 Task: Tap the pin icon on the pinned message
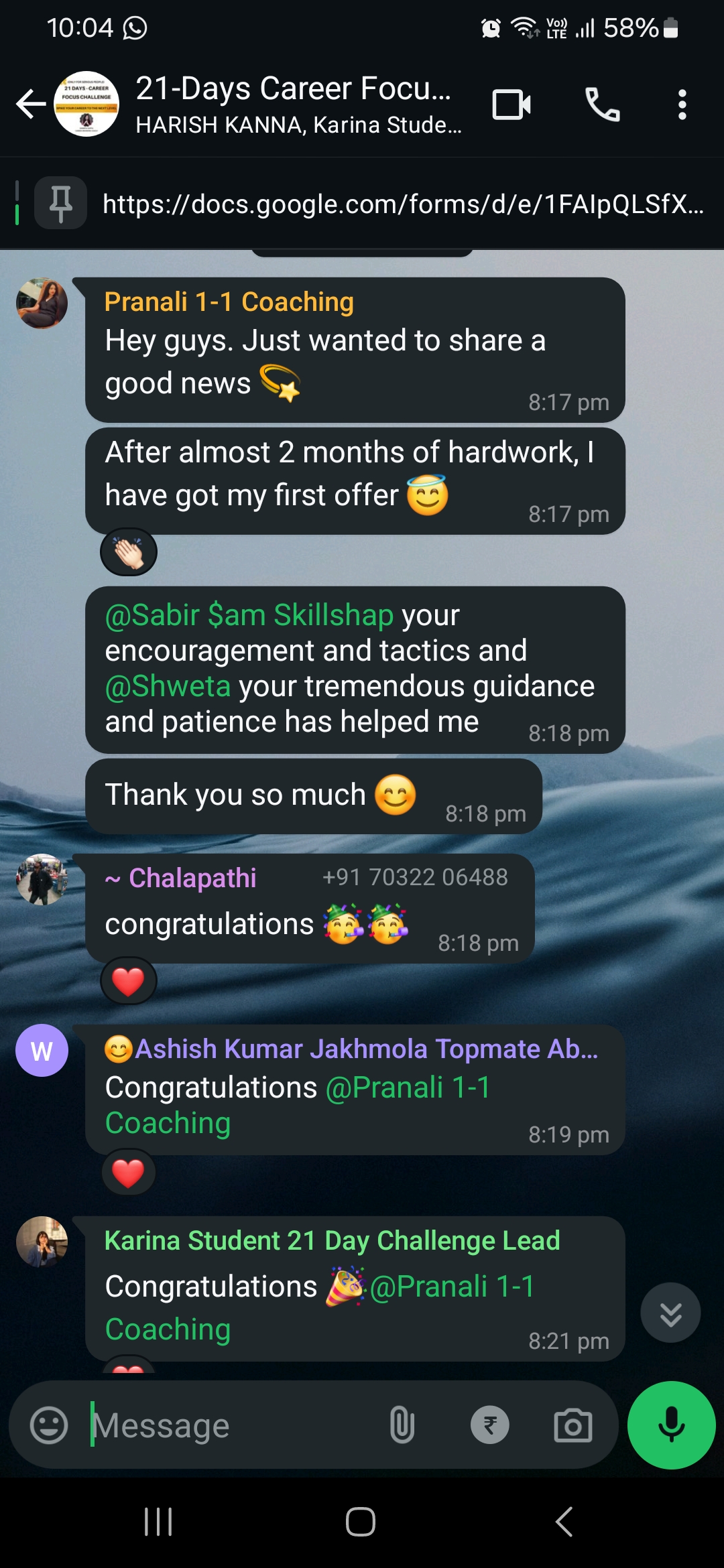(61, 203)
